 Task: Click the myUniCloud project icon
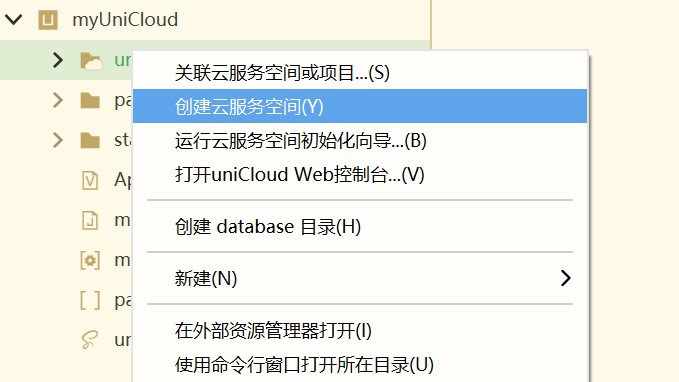tap(48, 20)
